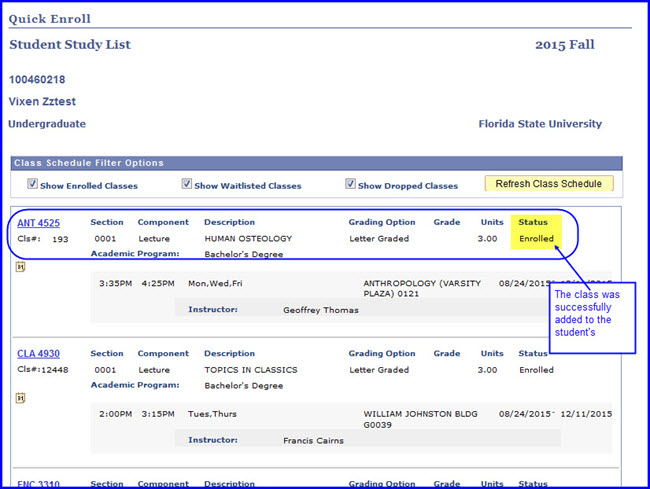Click the Mon,Wed,Fri meeting days

215,283
